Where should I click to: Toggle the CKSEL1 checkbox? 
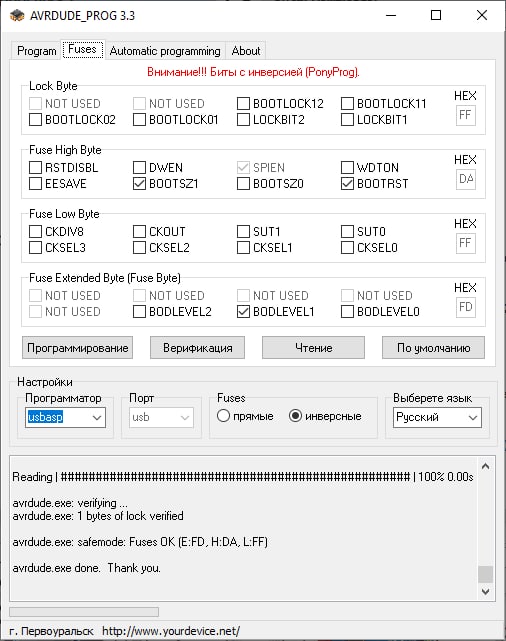(243, 248)
